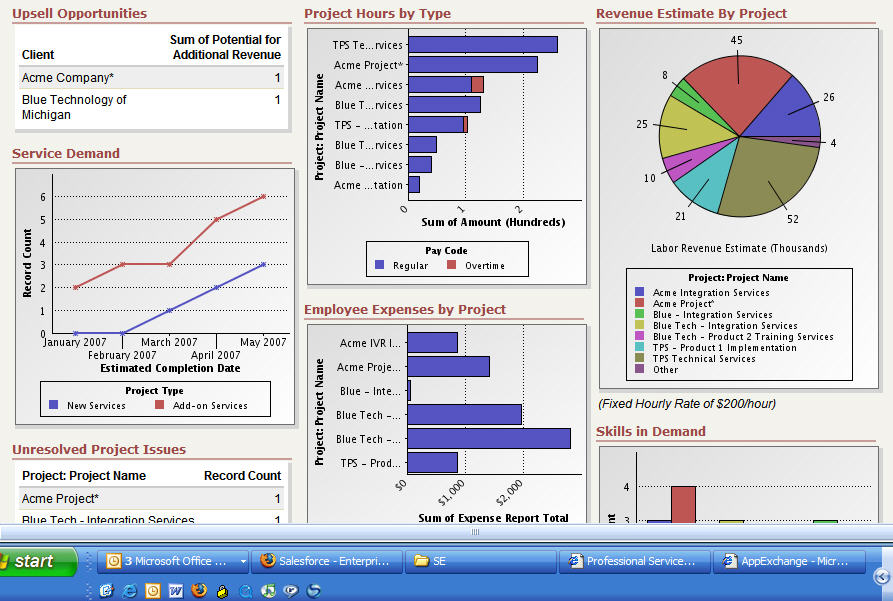Click the Quick Launch icon left of Internet Explorer
The width and height of the screenshot is (893, 601).
pyautogui.click(x=106, y=591)
